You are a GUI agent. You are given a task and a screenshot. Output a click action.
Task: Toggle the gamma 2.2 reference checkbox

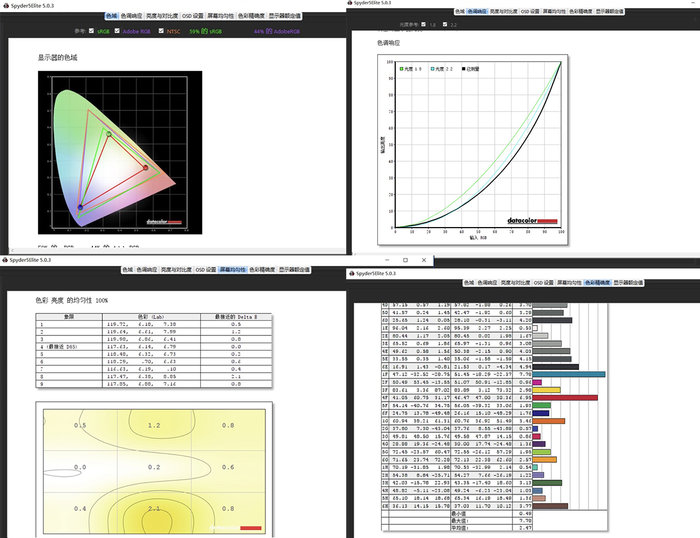tap(445, 24)
